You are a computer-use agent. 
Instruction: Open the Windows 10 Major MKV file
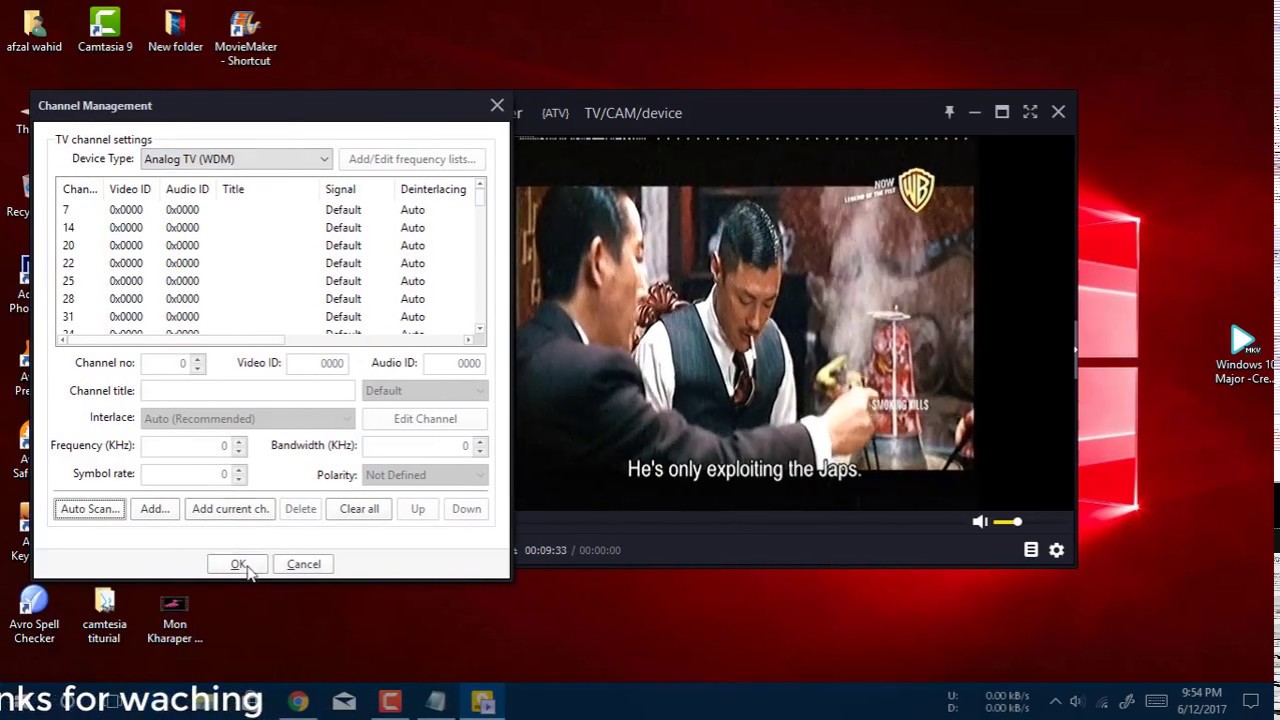tap(1245, 354)
